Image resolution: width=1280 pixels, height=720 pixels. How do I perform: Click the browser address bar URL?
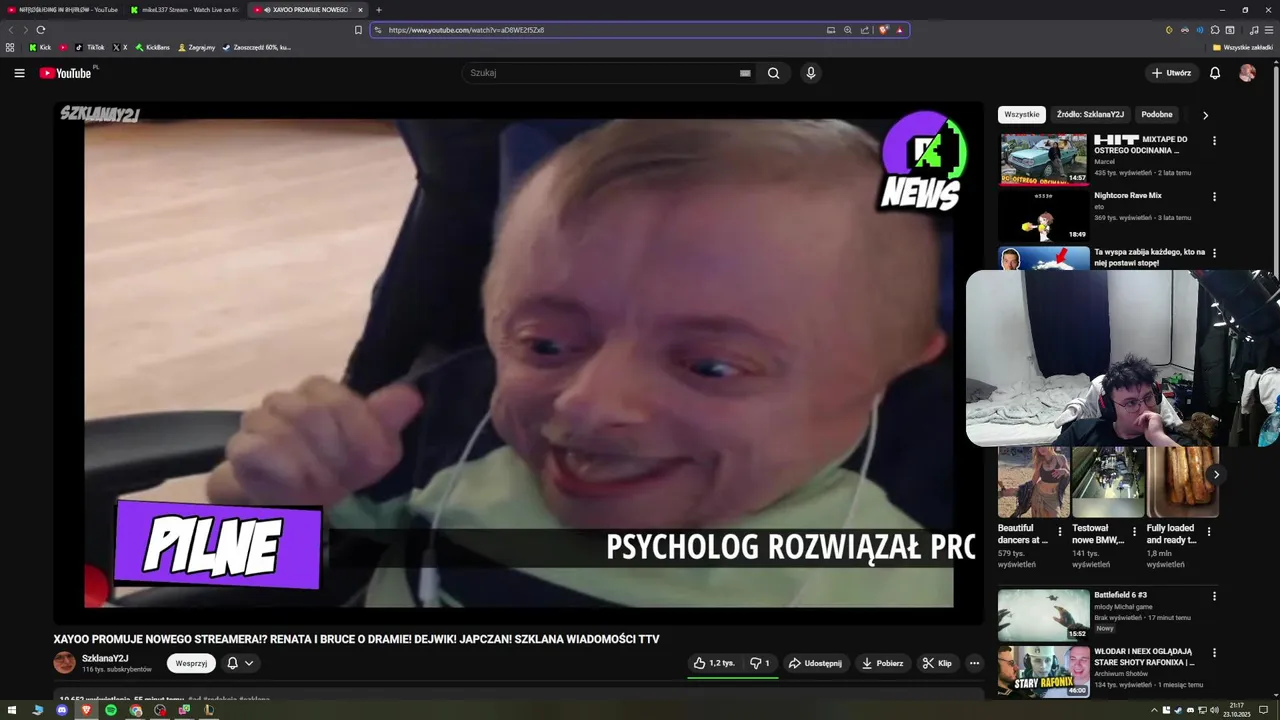[x=466, y=30]
